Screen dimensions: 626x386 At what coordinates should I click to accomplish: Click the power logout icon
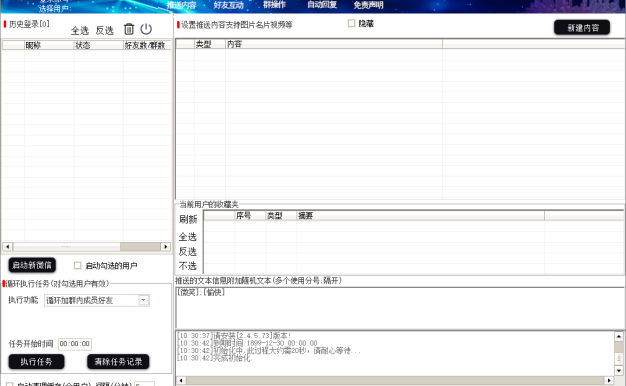146,29
